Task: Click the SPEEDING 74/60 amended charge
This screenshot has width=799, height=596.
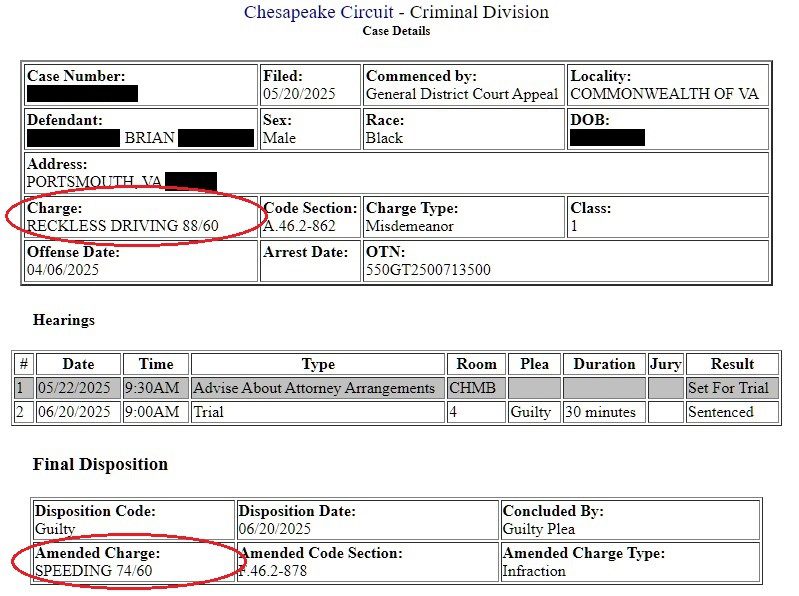Action: coord(94,571)
